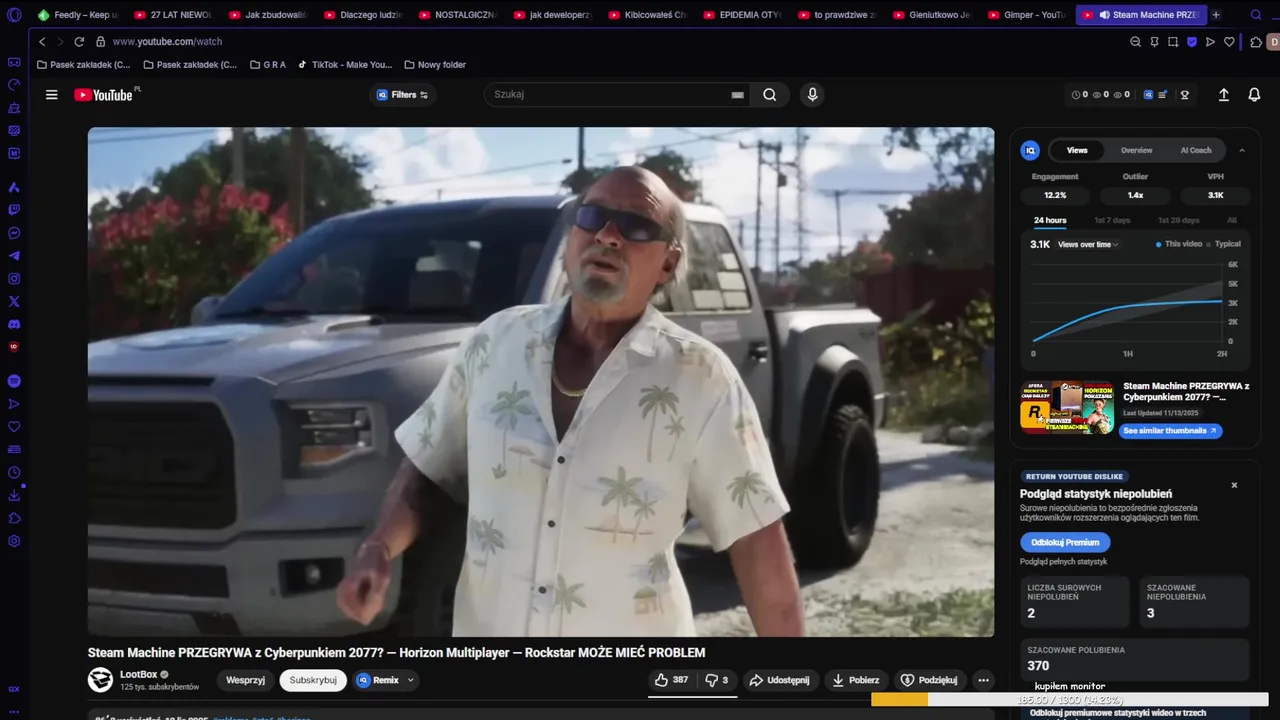This screenshot has width=1280, height=720.
Task: Open downloads icon in Opera sidebar
Action: [x=14, y=495]
